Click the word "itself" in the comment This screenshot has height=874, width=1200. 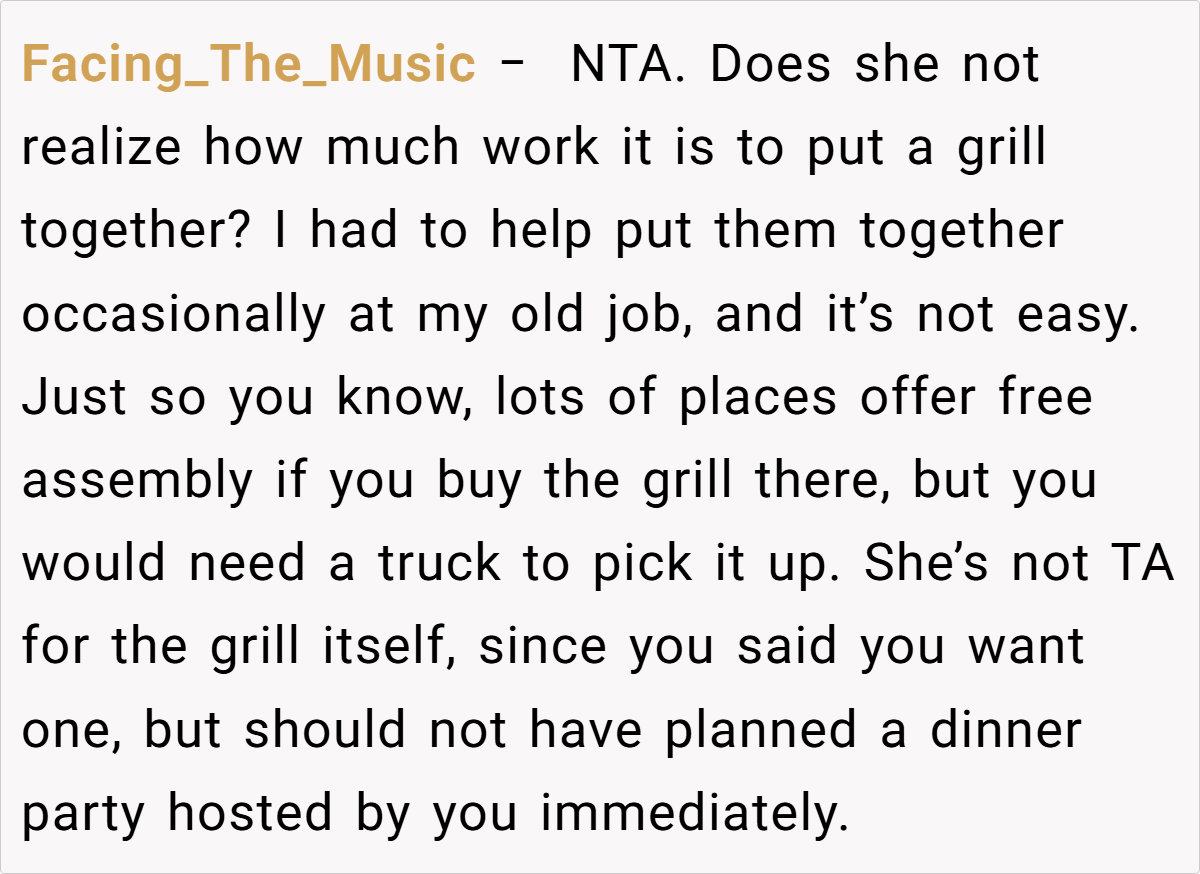[x=389, y=647]
